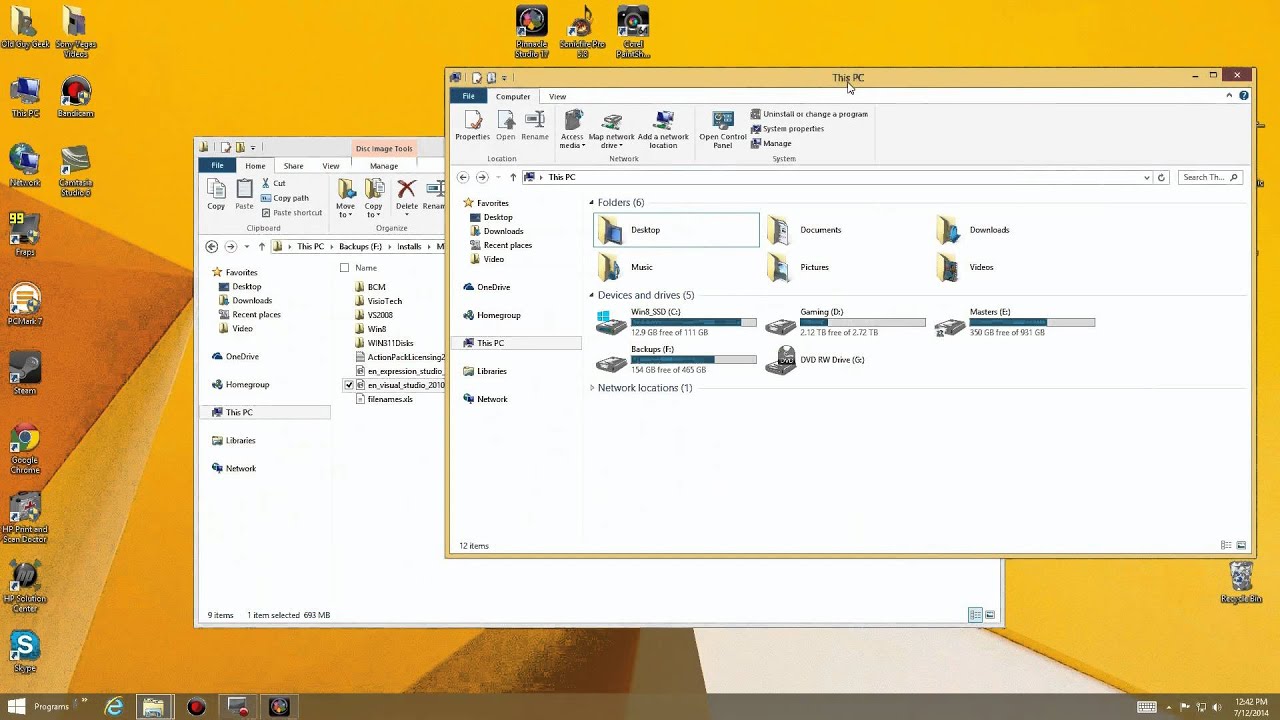
Task: Open Map network drive dropdown
Action: click(611, 130)
